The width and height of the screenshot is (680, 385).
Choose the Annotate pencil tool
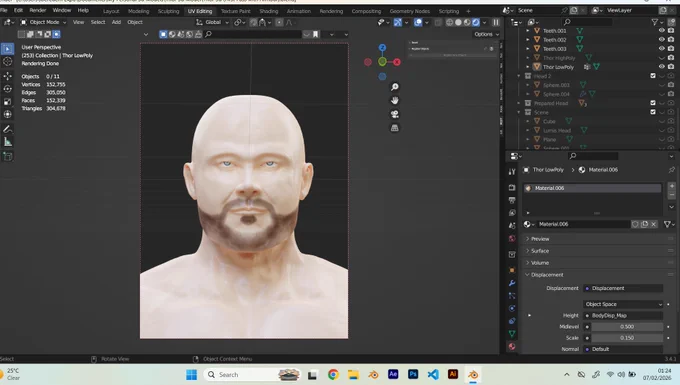click(7, 129)
